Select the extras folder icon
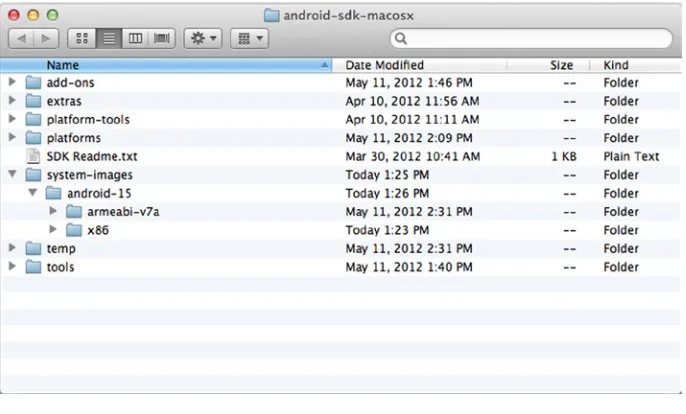The width and height of the screenshot is (686, 414). click(x=33, y=101)
